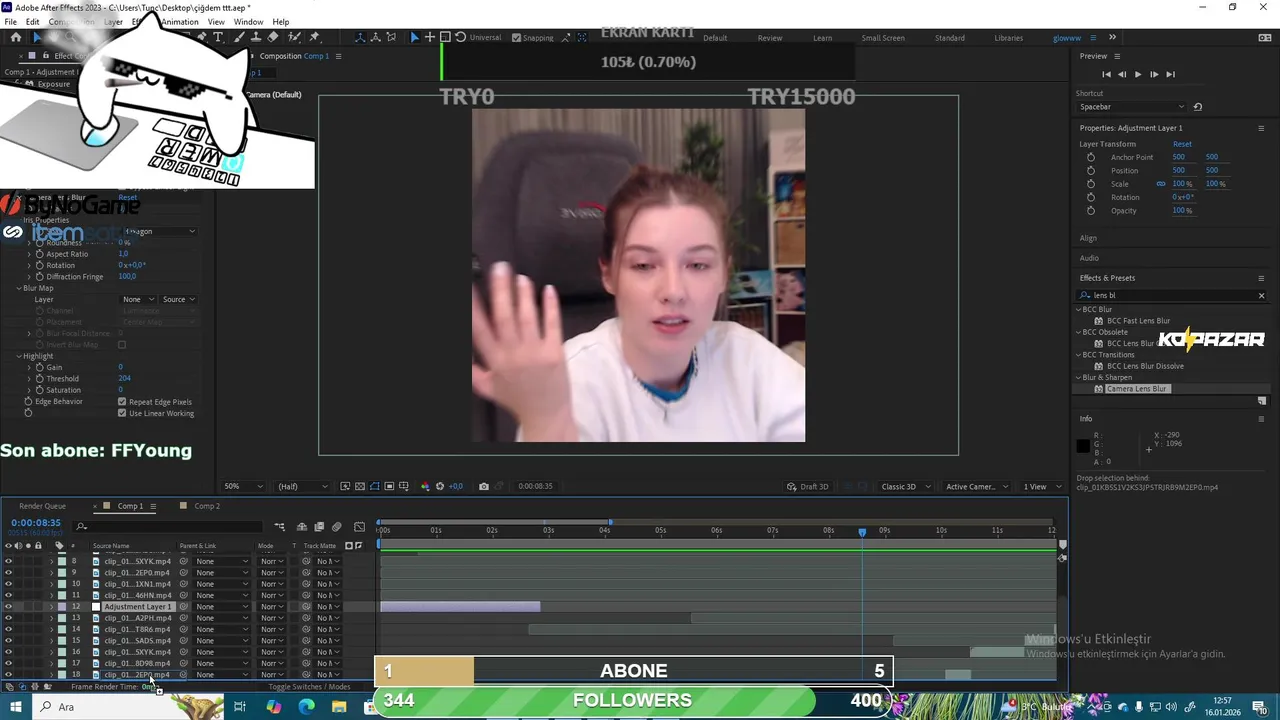1280x720 pixels.
Task: Toggle Use Linear Working checkbox
Action: (x=122, y=413)
